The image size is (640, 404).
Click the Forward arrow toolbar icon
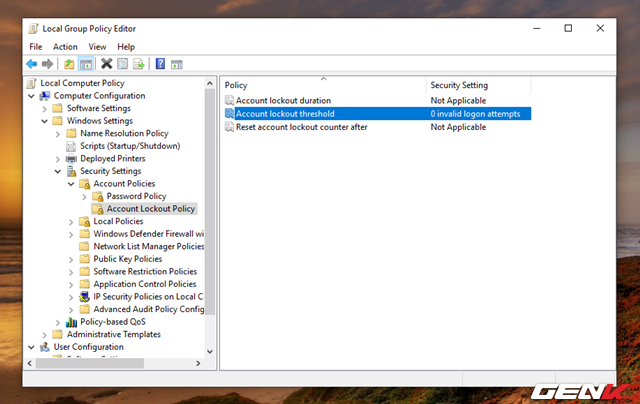pos(47,64)
